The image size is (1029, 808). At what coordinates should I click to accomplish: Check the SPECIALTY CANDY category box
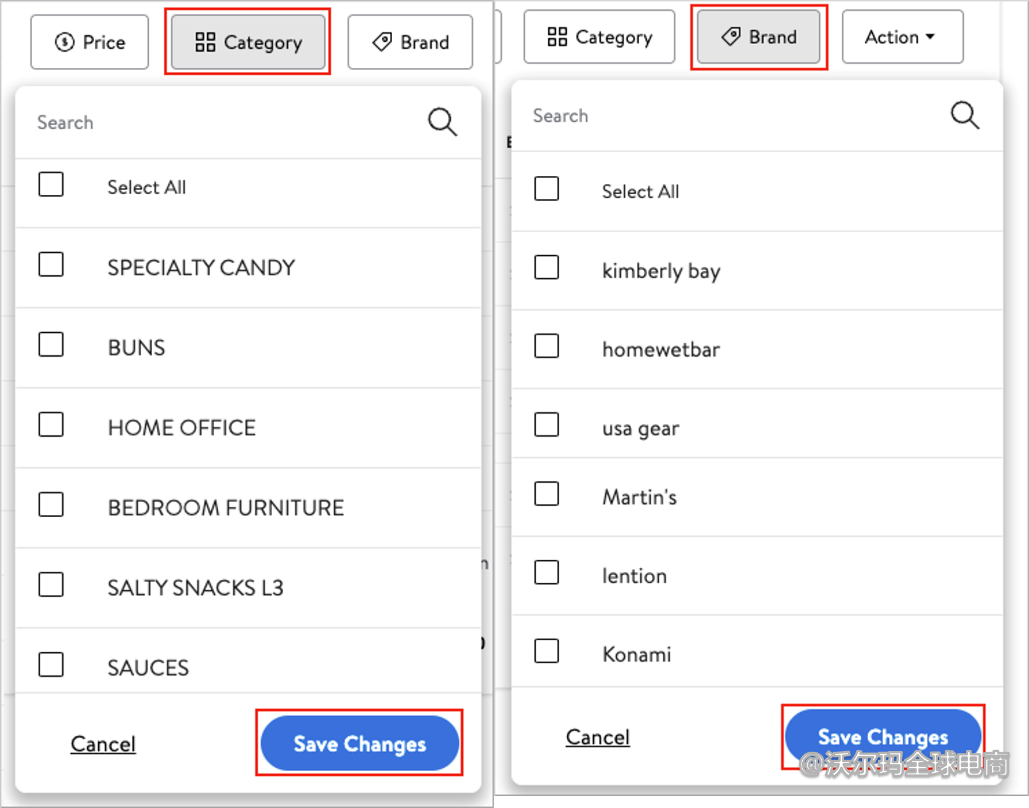pyautogui.click(x=51, y=265)
